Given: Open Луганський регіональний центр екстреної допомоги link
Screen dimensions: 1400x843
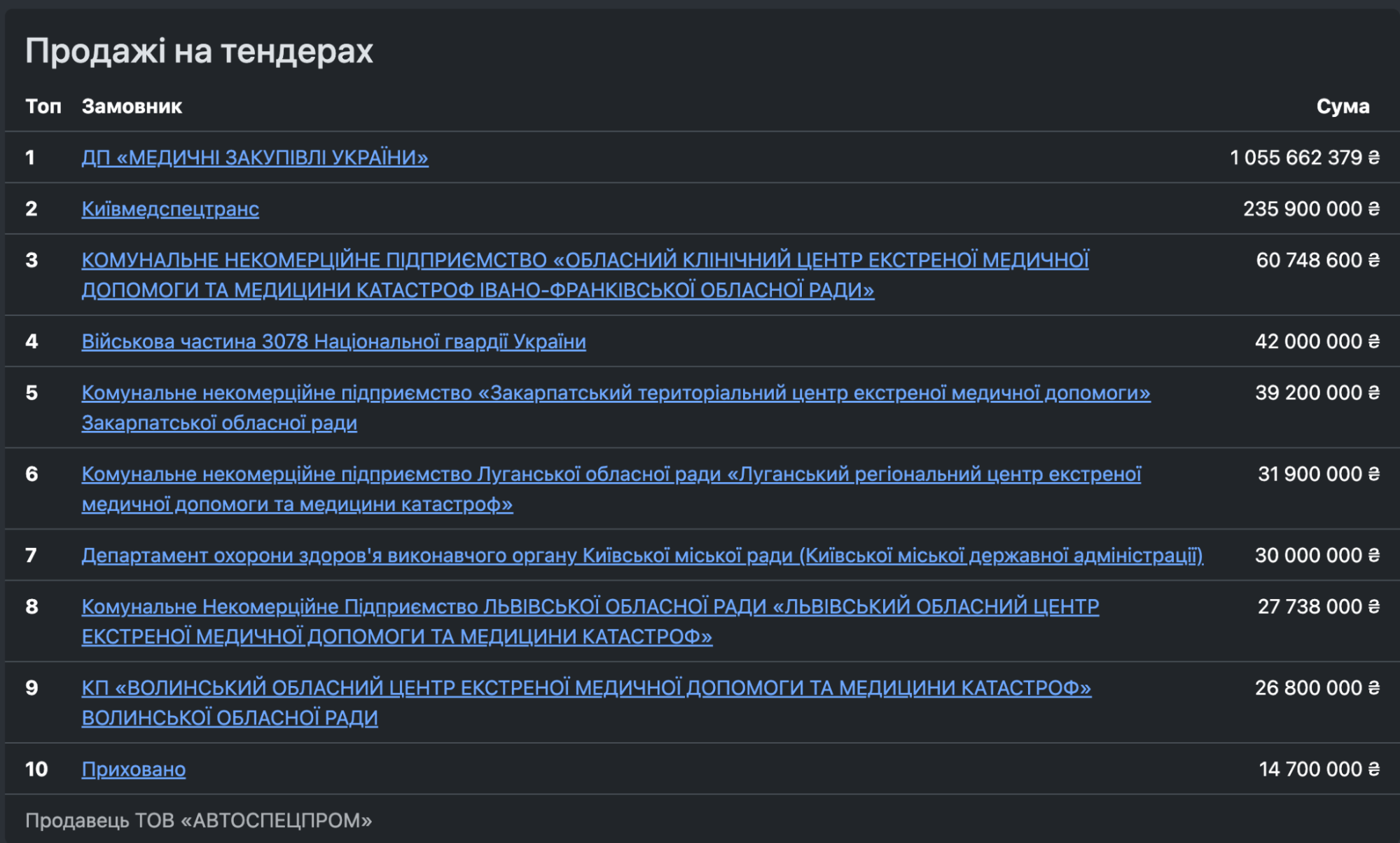Looking at the screenshot, I should coord(611,488).
